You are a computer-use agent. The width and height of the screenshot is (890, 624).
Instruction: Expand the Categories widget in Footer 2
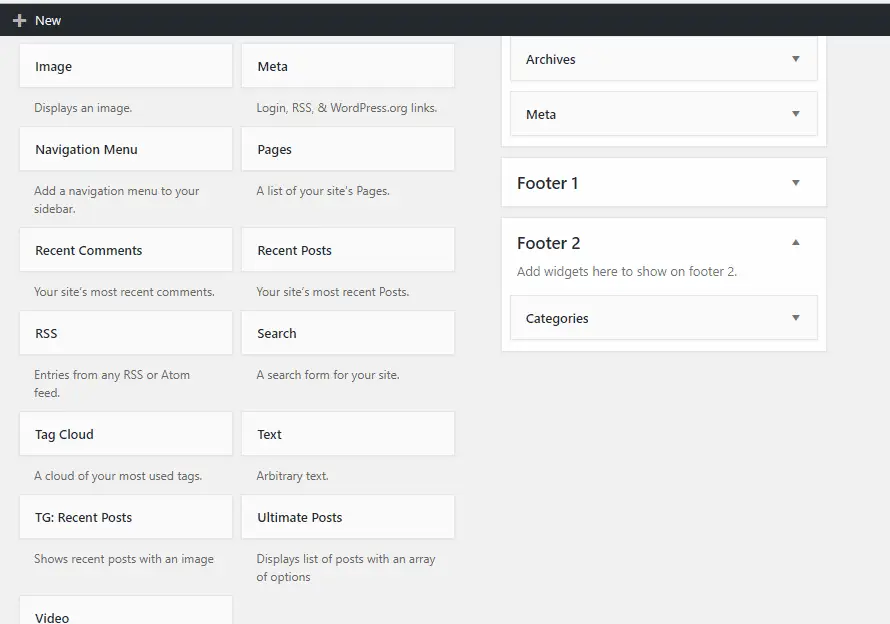(796, 317)
